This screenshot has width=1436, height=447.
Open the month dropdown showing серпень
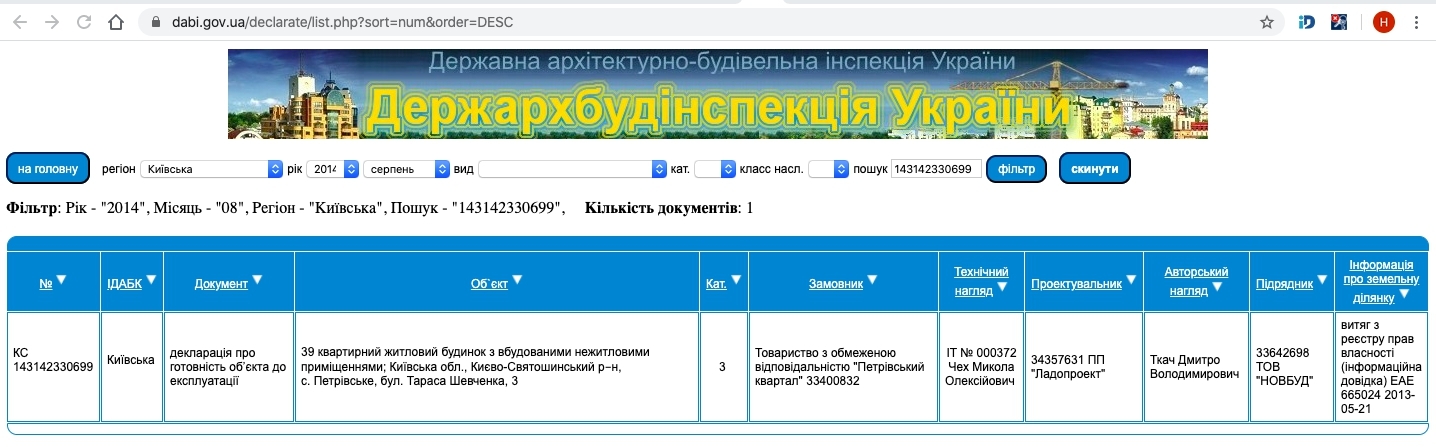click(x=407, y=169)
